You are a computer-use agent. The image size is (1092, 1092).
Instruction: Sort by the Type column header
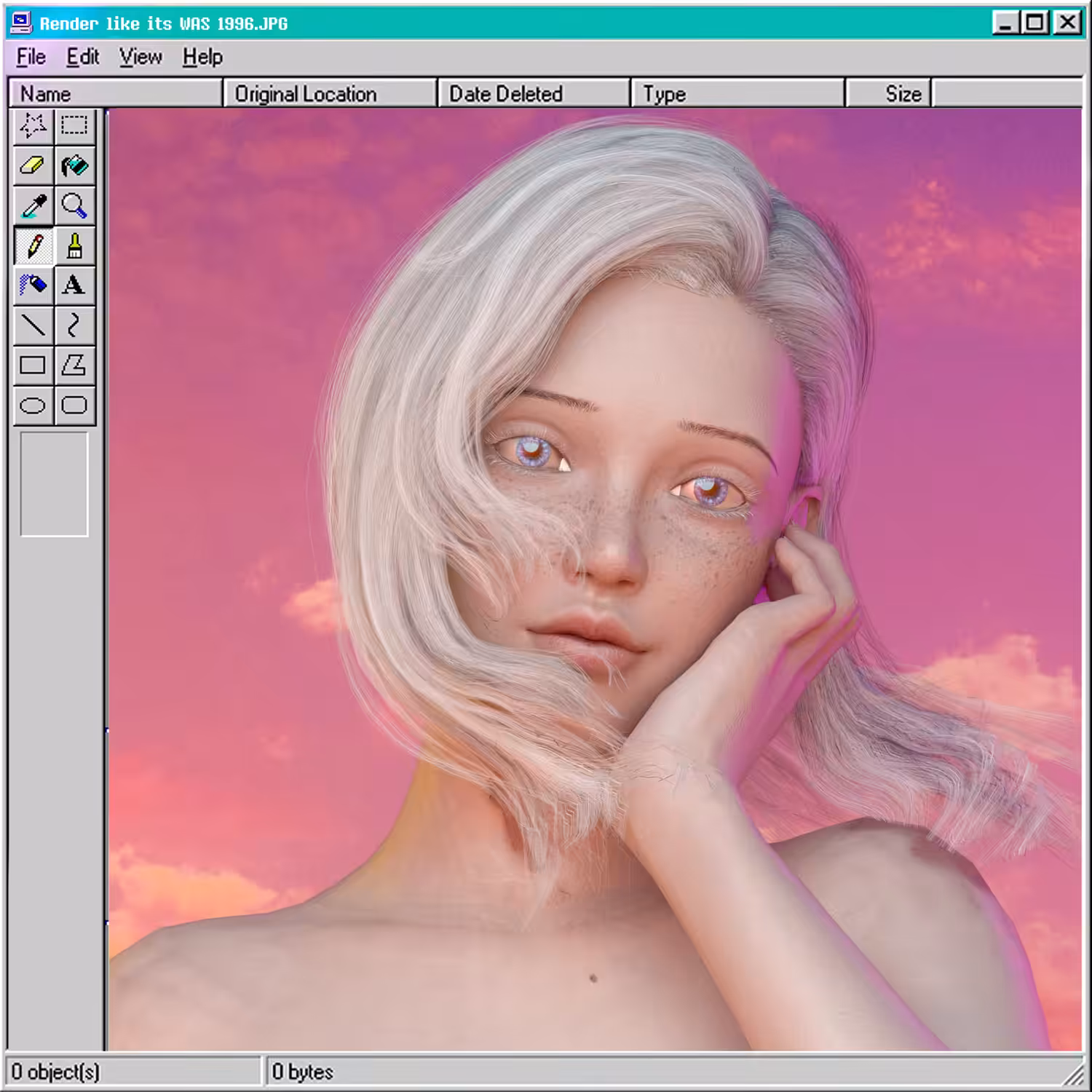tap(738, 94)
